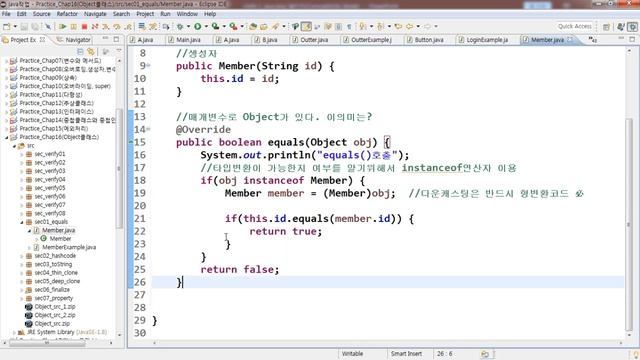Open the Window menu

click(x=187, y=14)
